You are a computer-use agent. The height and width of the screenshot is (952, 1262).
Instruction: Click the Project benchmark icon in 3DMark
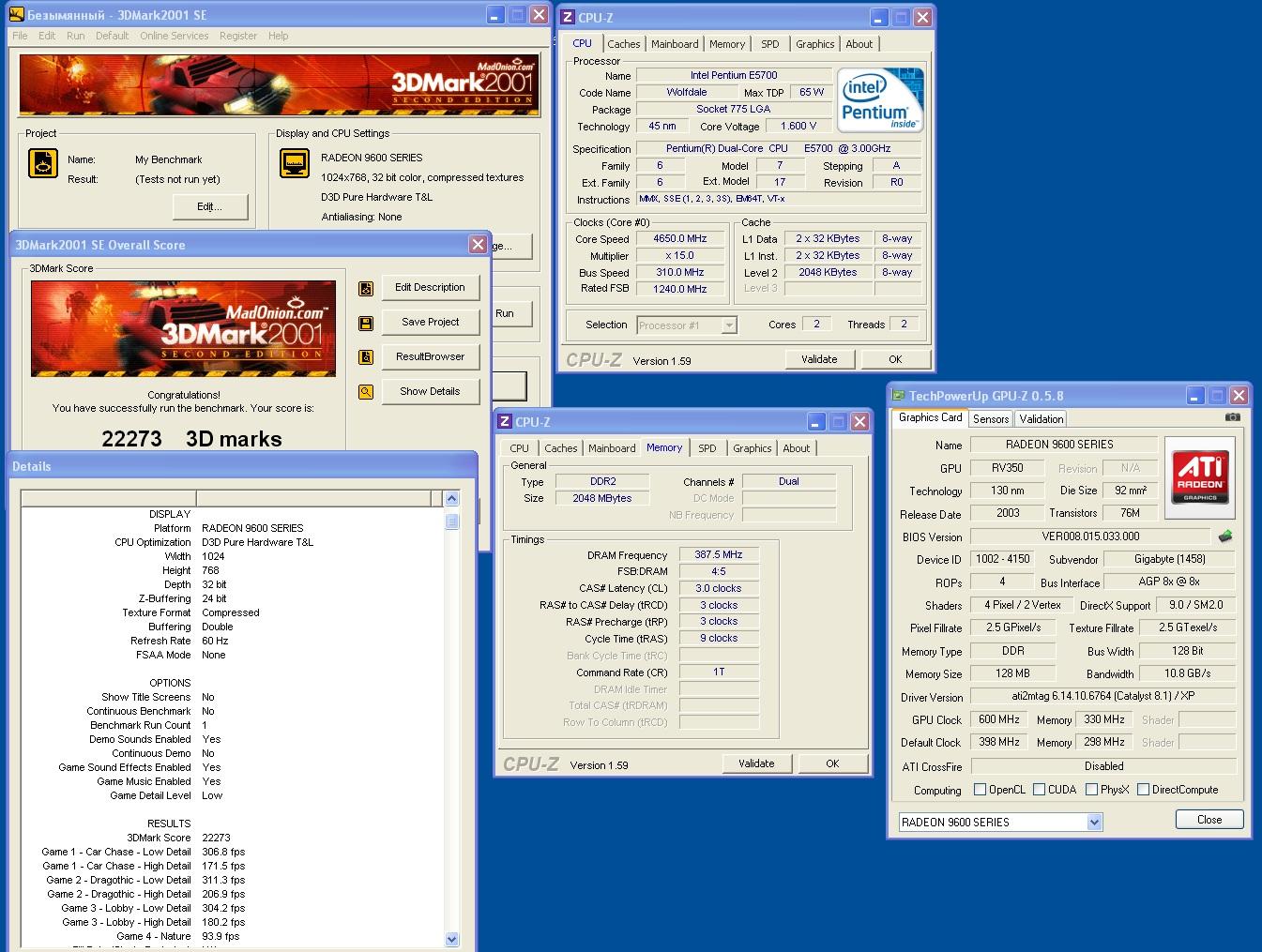(x=43, y=163)
